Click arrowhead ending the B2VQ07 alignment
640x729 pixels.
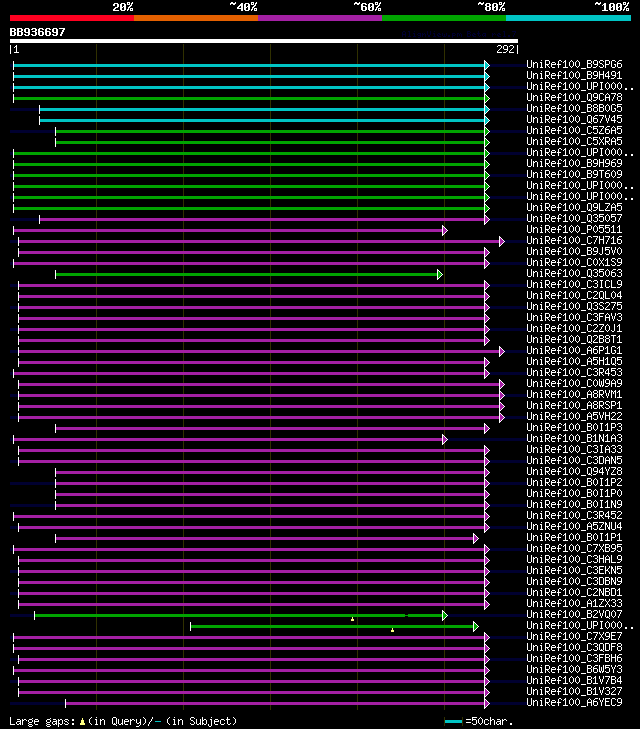pyautogui.click(x=445, y=616)
